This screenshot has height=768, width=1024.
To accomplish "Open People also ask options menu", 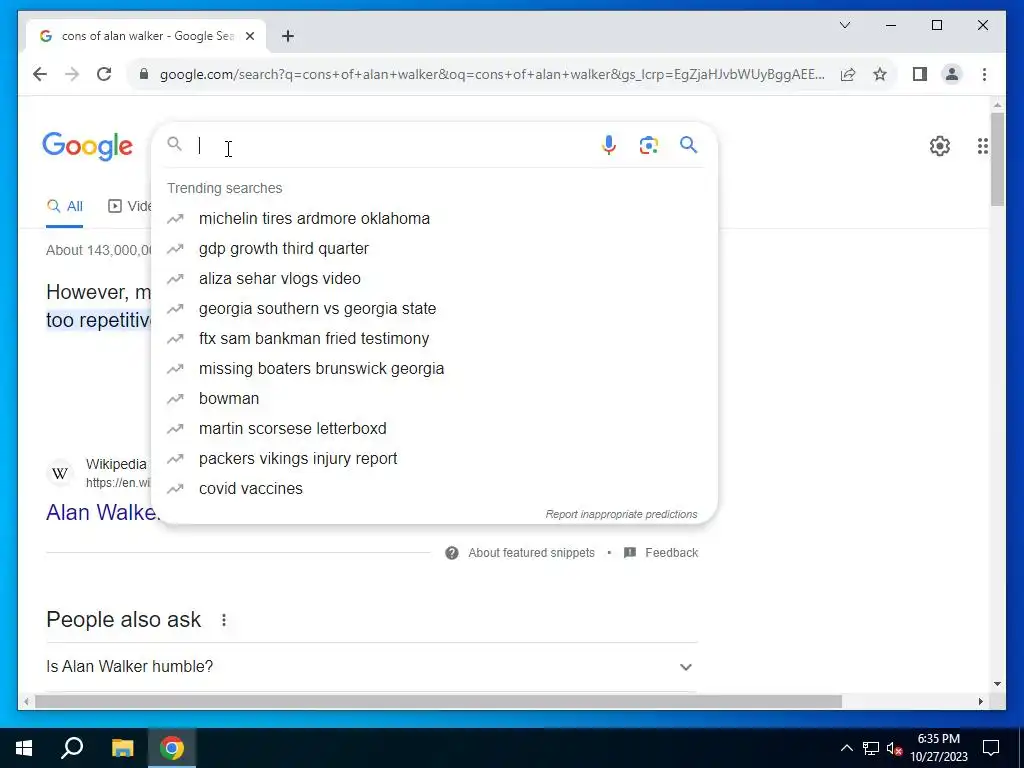I will tap(224, 620).
